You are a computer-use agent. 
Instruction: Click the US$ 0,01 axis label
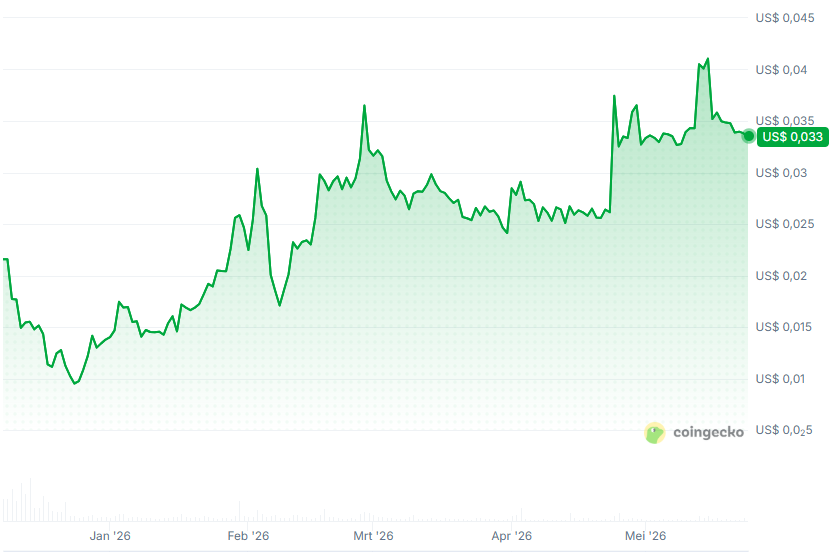780,379
